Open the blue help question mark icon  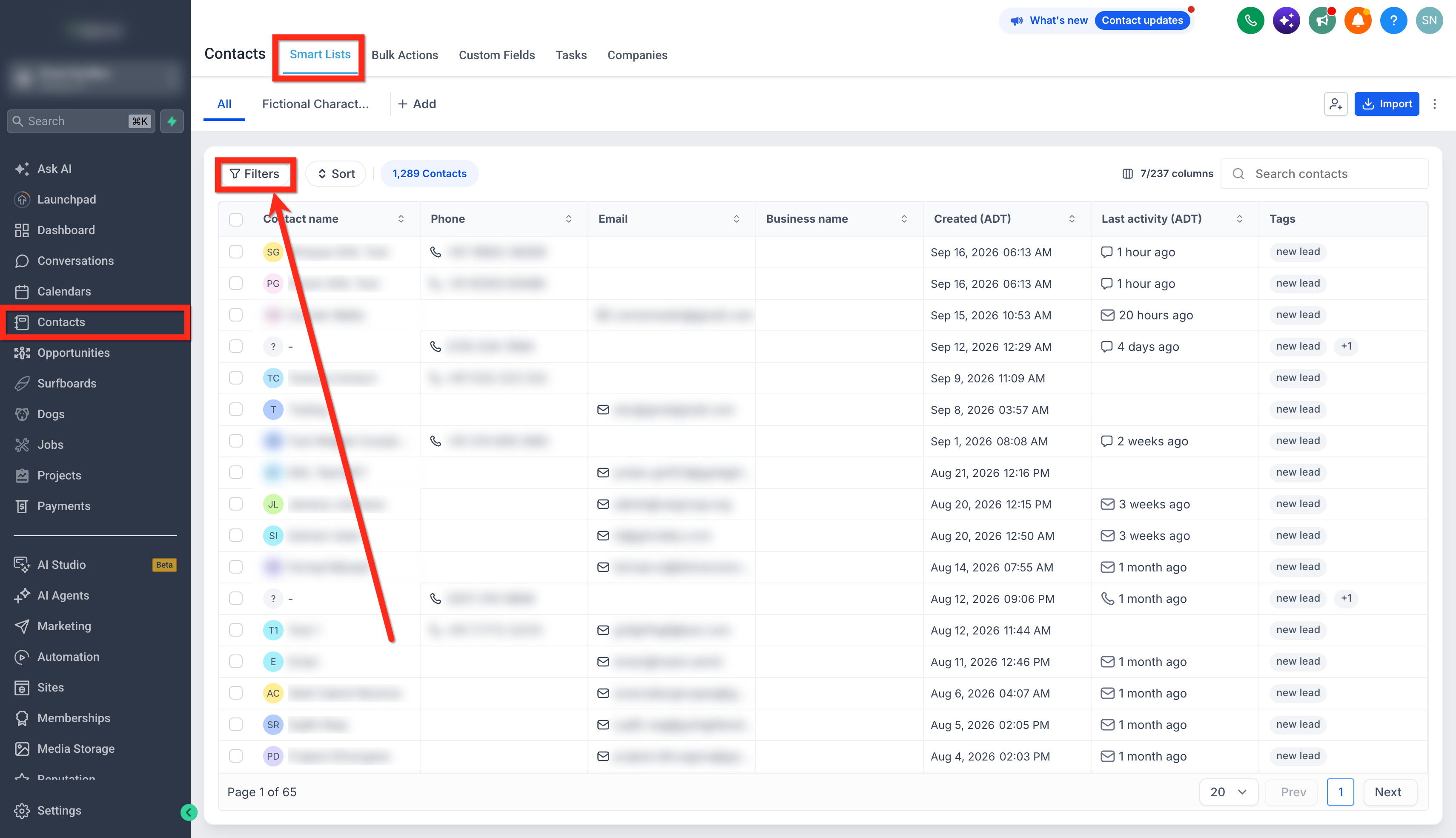(1393, 21)
